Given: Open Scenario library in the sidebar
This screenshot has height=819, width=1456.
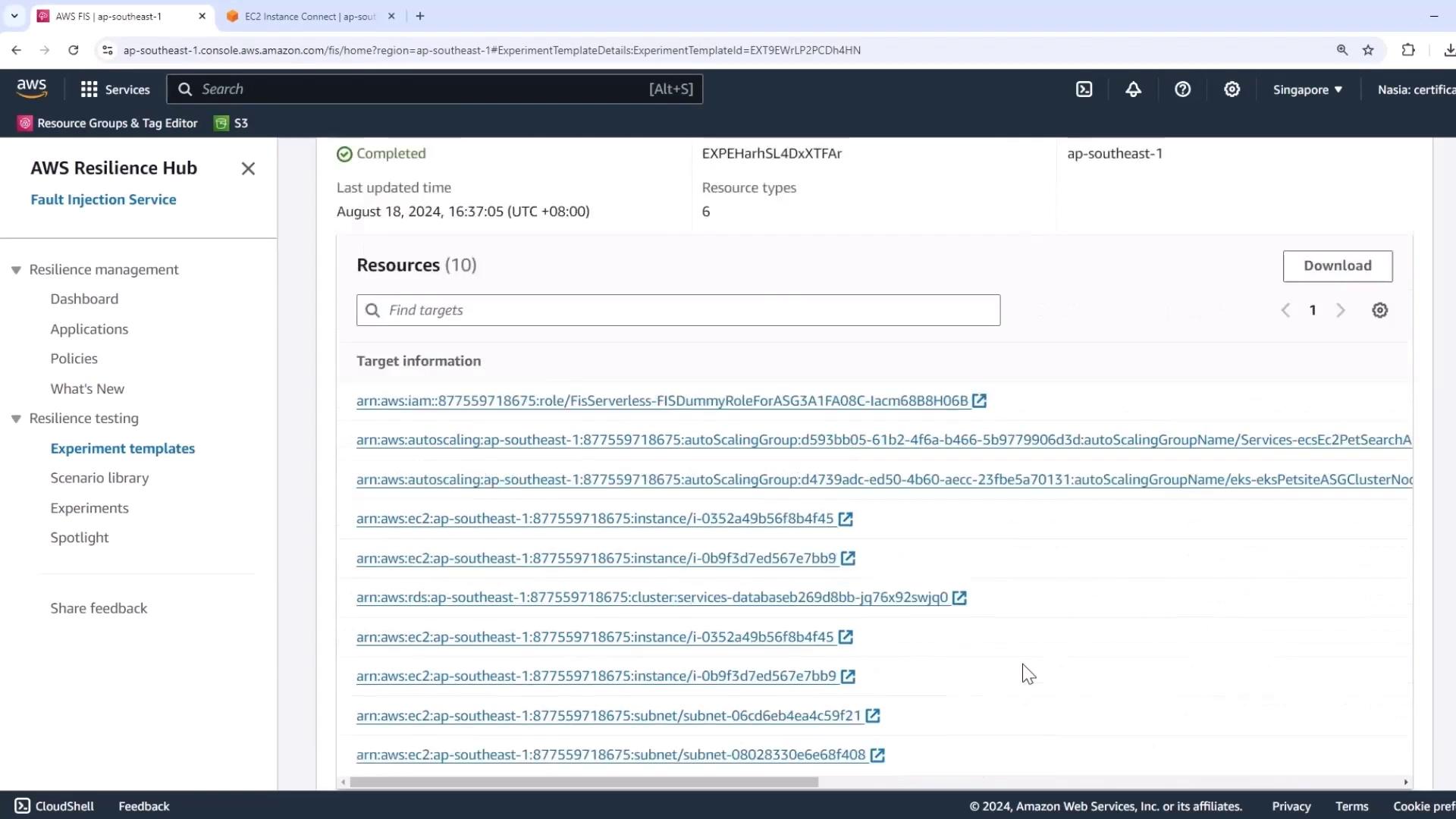Looking at the screenshot, I should [99, 478].
